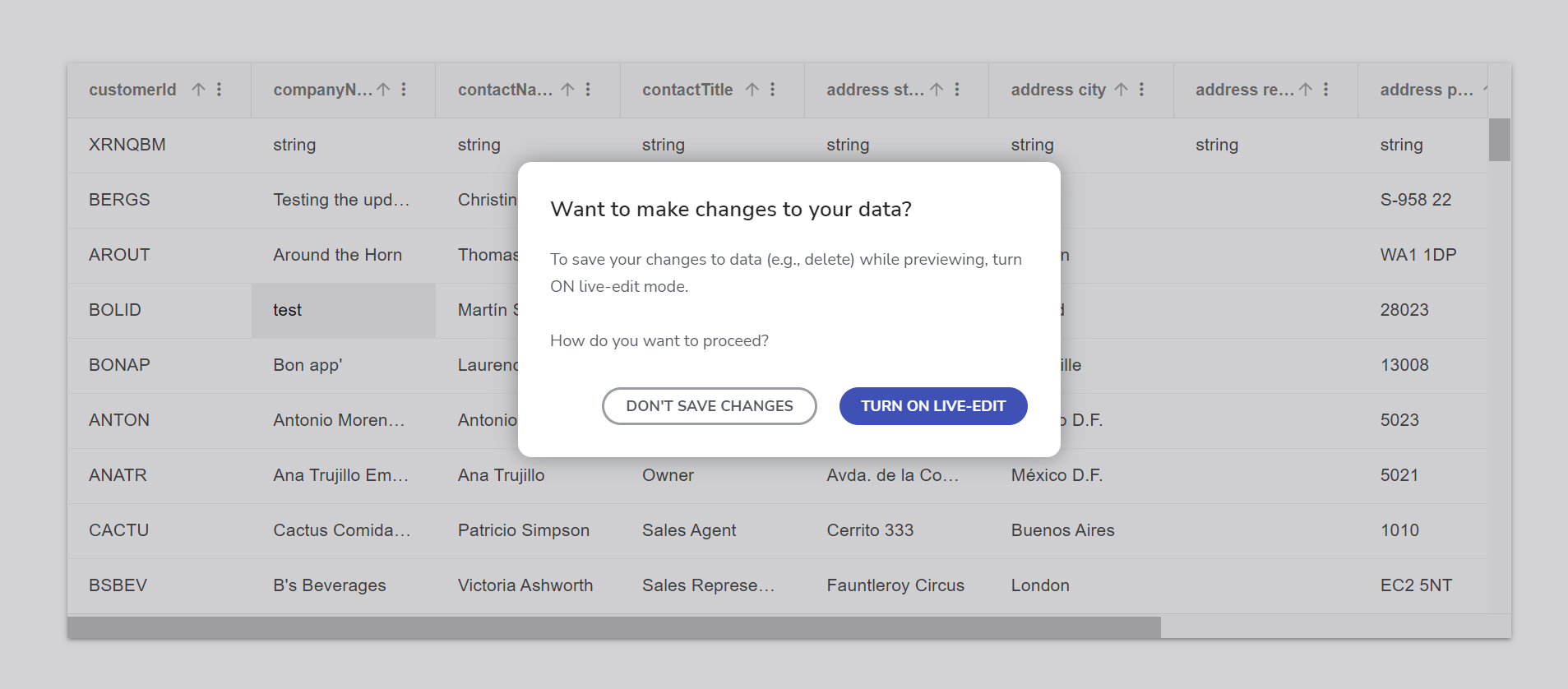1568x689 pixels.
Task: Select the BSBEV customer ID cell
Action: (x=118, y=585)
